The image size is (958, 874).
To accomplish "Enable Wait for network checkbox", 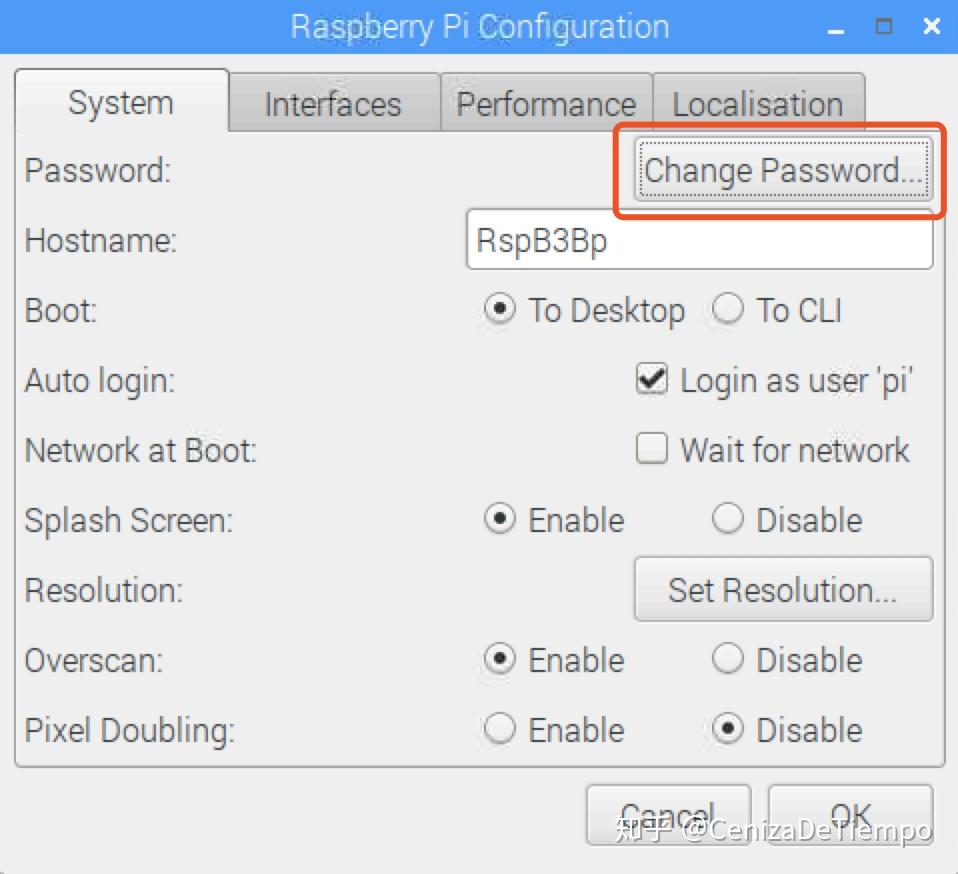I will [652, 450].
